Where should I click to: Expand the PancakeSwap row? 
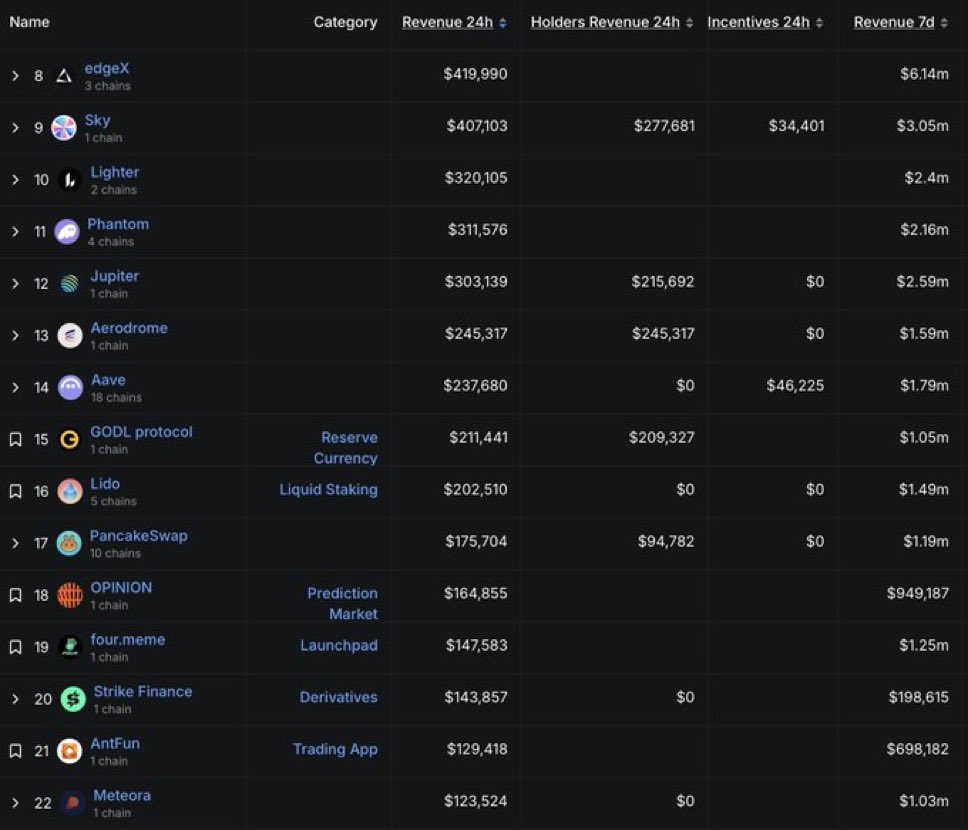(15, 543)
